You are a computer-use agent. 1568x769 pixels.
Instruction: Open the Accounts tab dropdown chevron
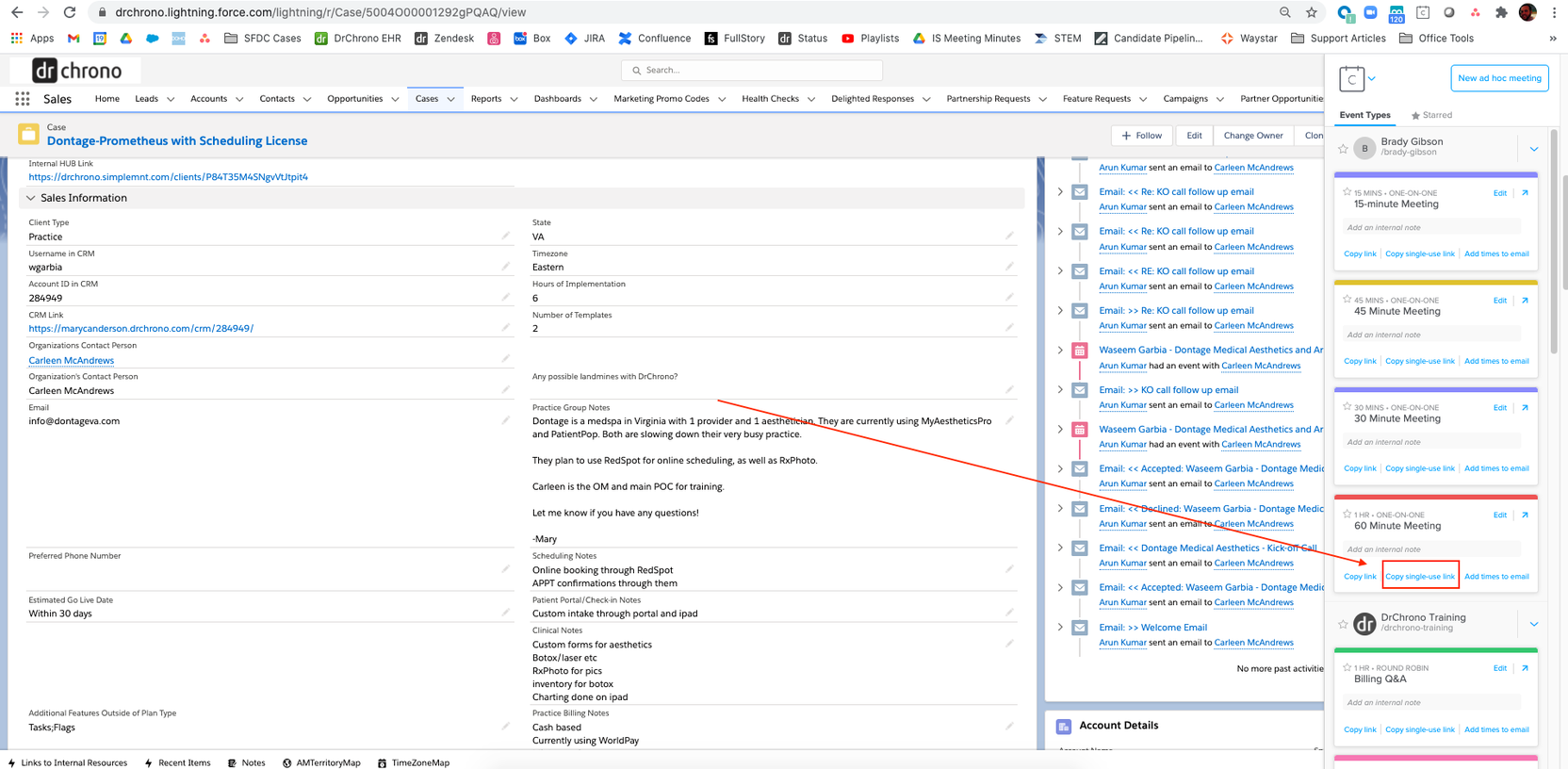(239, 99)
